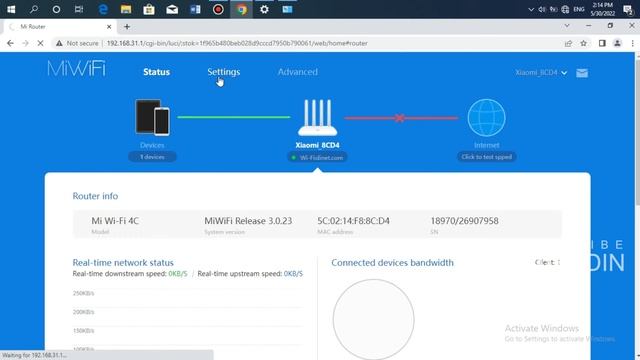Open the Advanced tab
Screen dimensions: 640x360
point(298,72)
